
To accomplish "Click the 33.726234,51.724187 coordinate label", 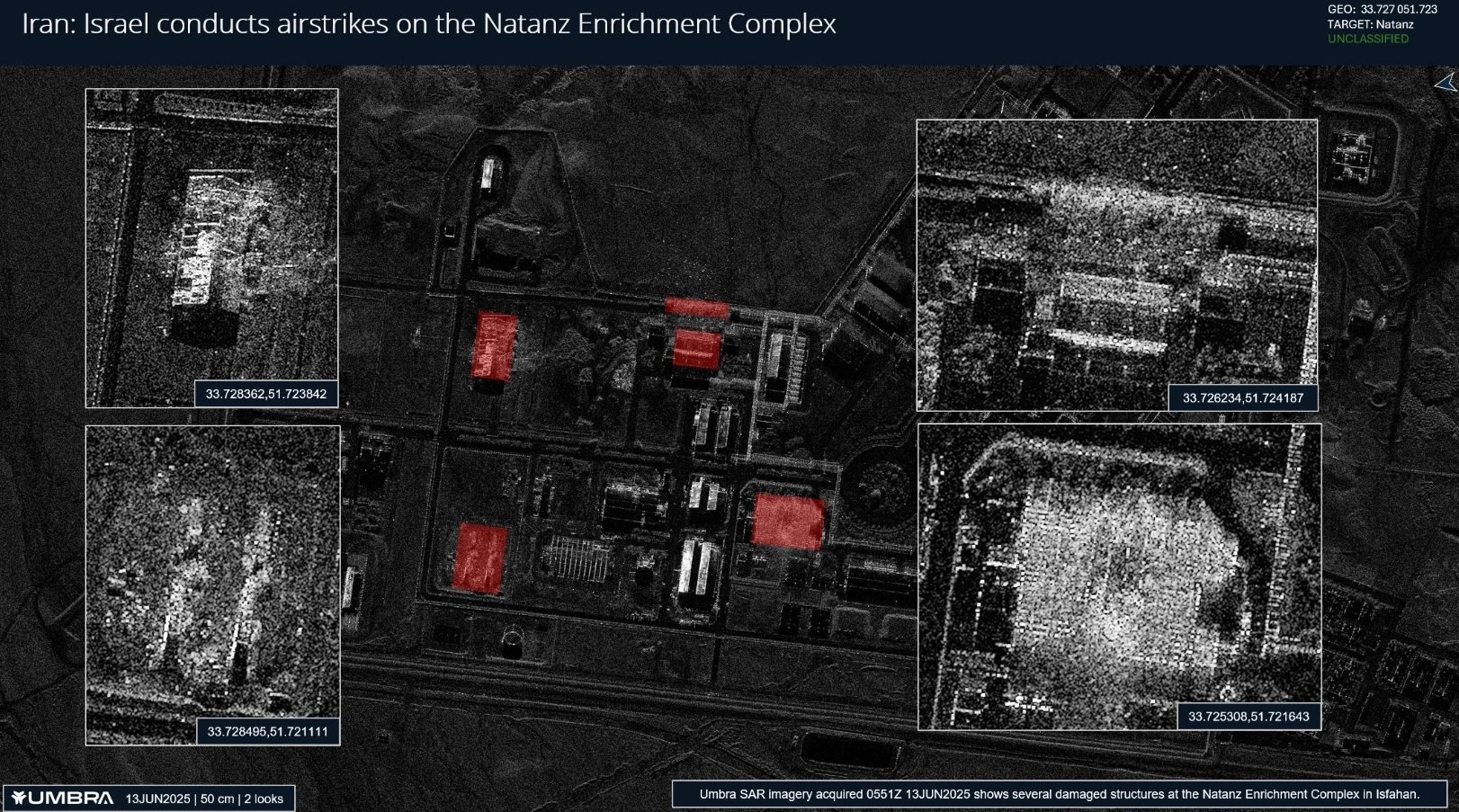I will 1242,398.
